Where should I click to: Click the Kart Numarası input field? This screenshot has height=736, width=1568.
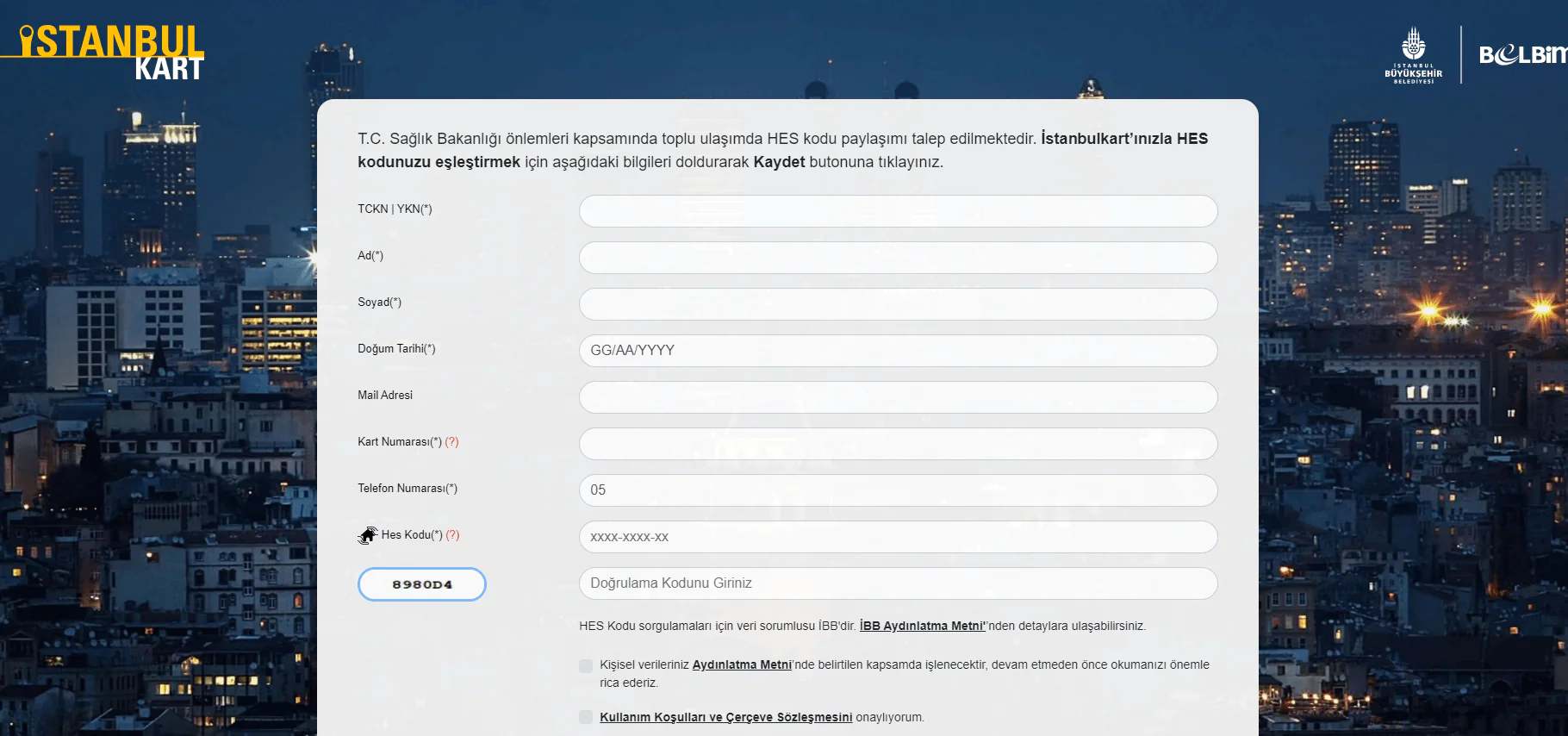tap(898, 444)
